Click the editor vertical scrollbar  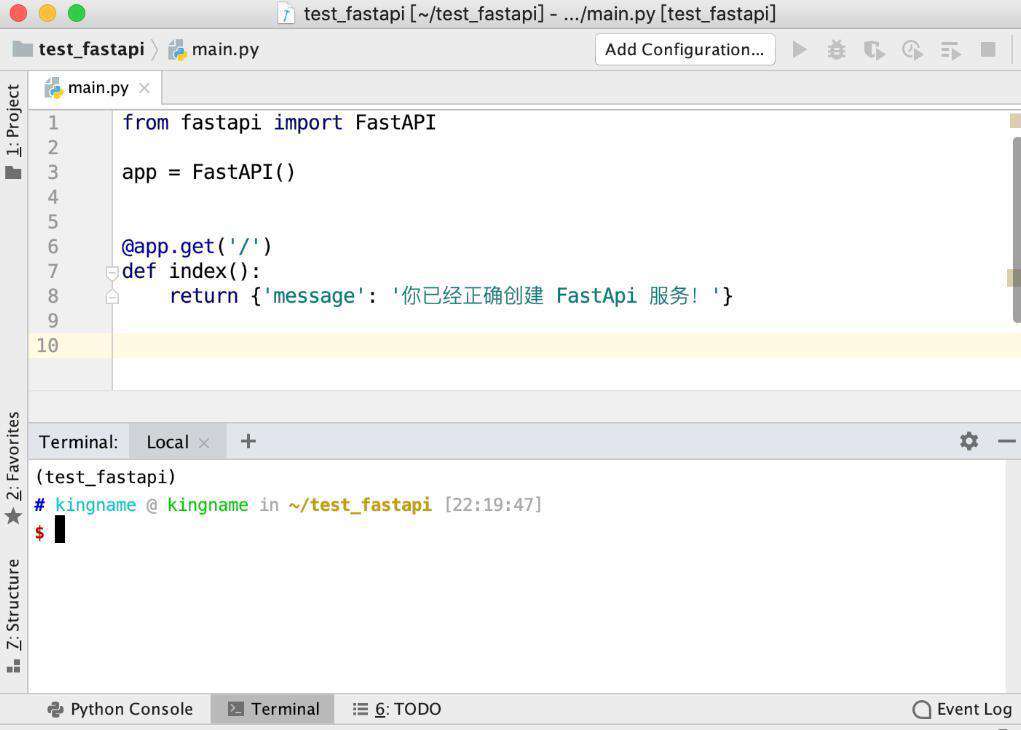click(x=1016, y=229)
